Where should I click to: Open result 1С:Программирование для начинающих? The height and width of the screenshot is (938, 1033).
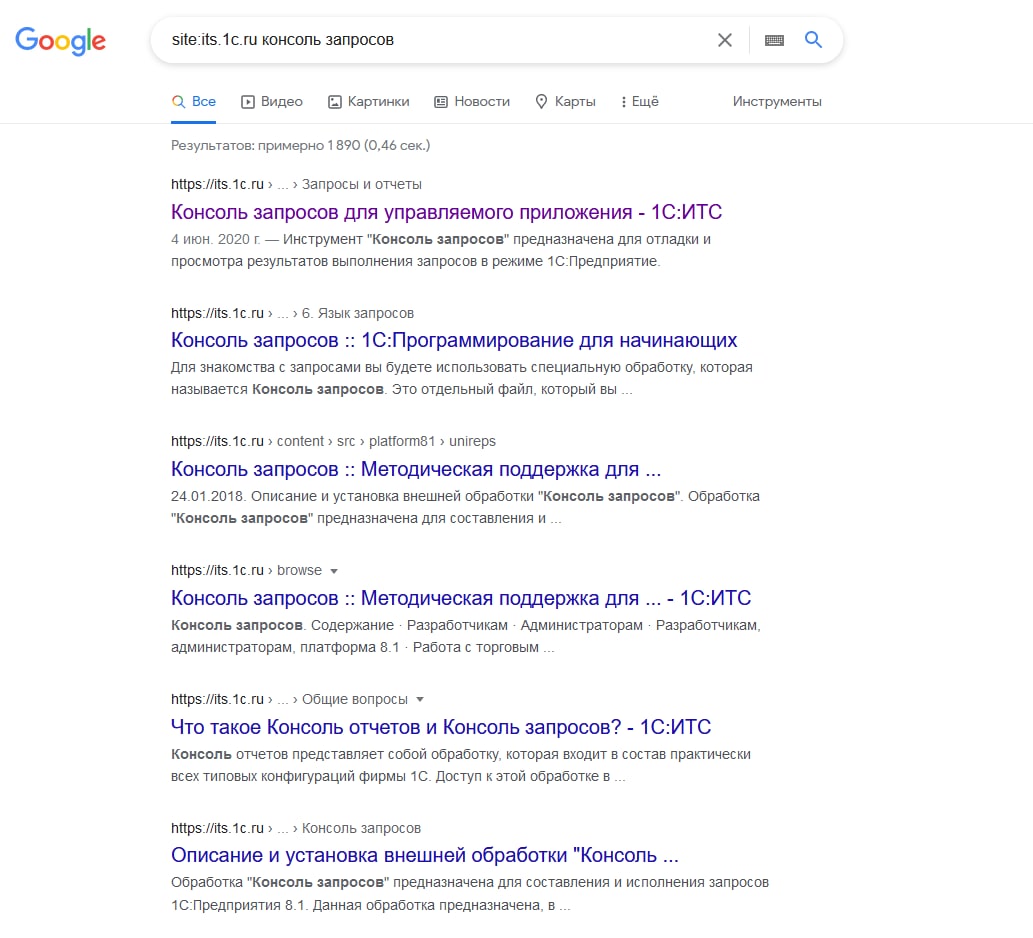click(x=454, y=340)
